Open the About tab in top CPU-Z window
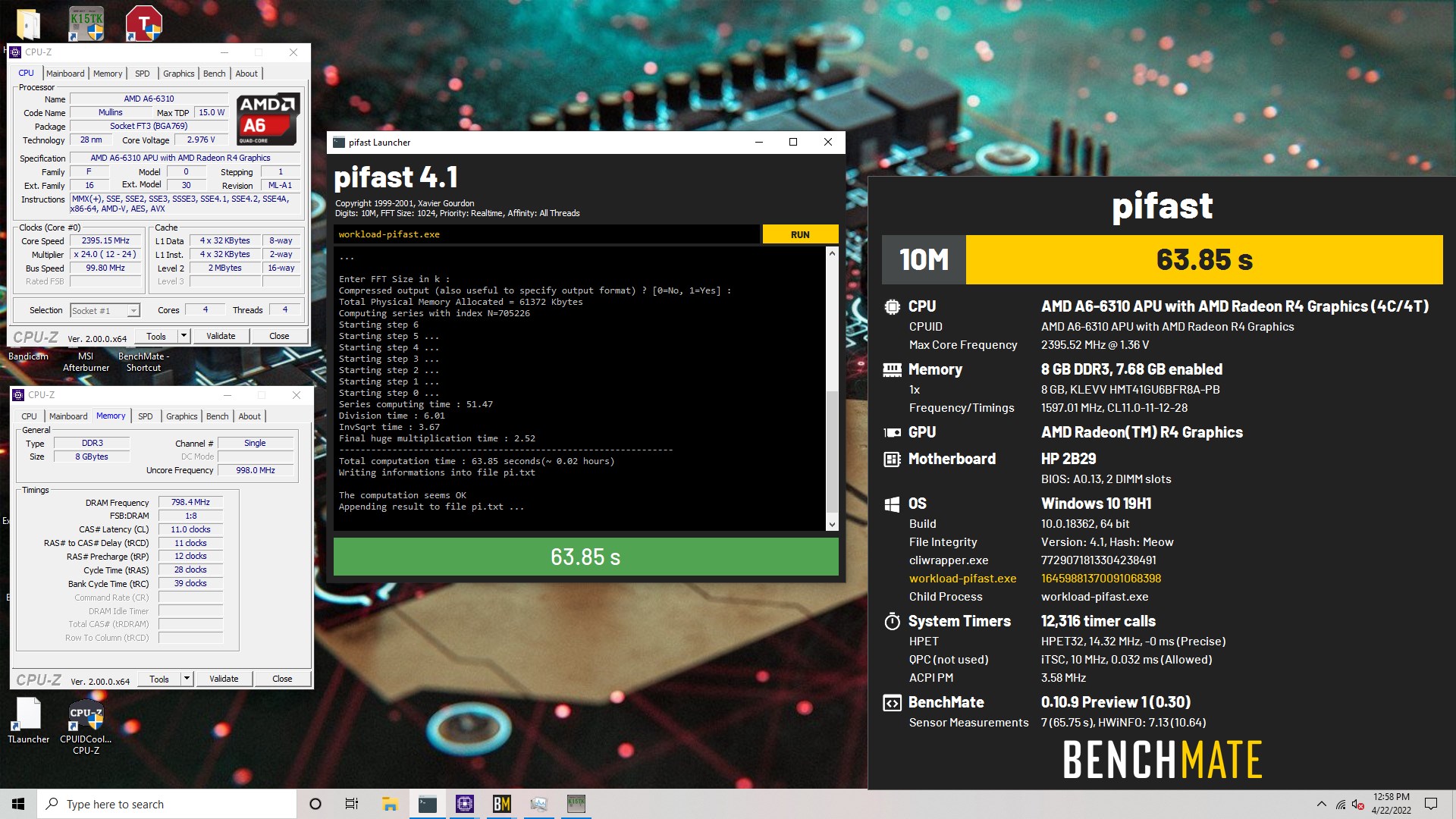The height and width of the screenshot is (819, 1456). 246,74
